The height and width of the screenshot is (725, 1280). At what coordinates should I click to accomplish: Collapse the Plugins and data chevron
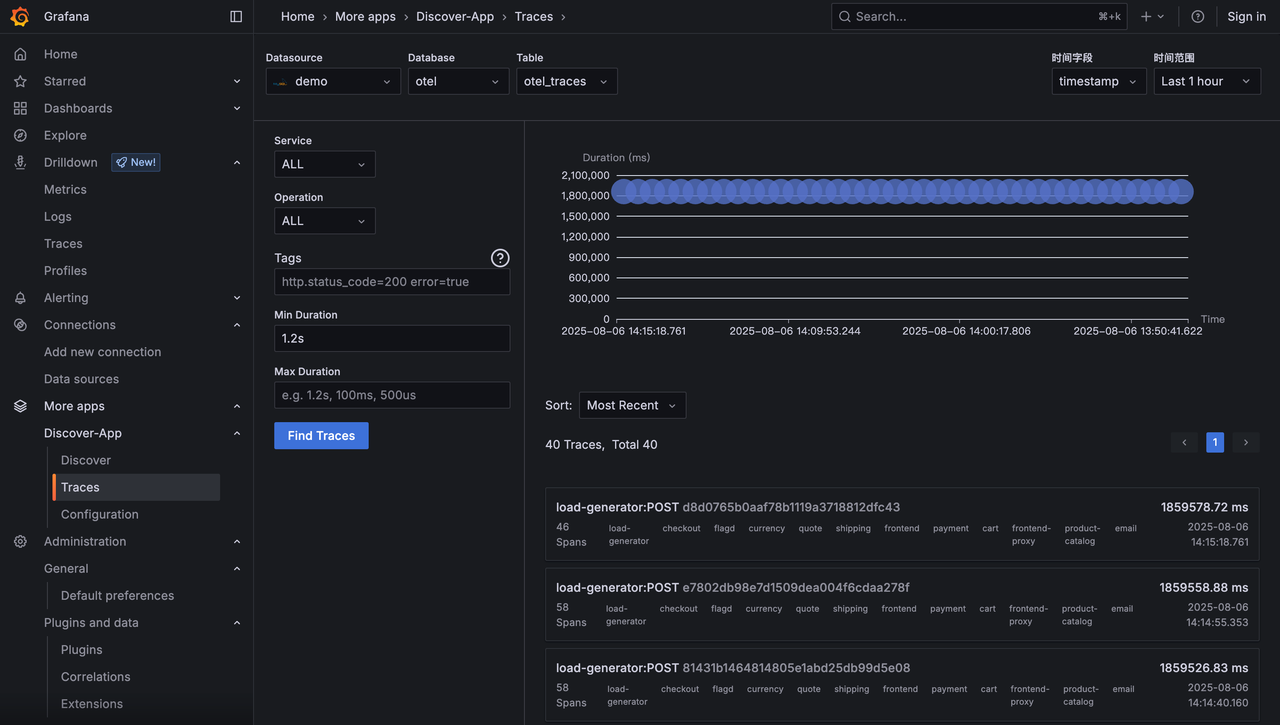click(237, 623)
